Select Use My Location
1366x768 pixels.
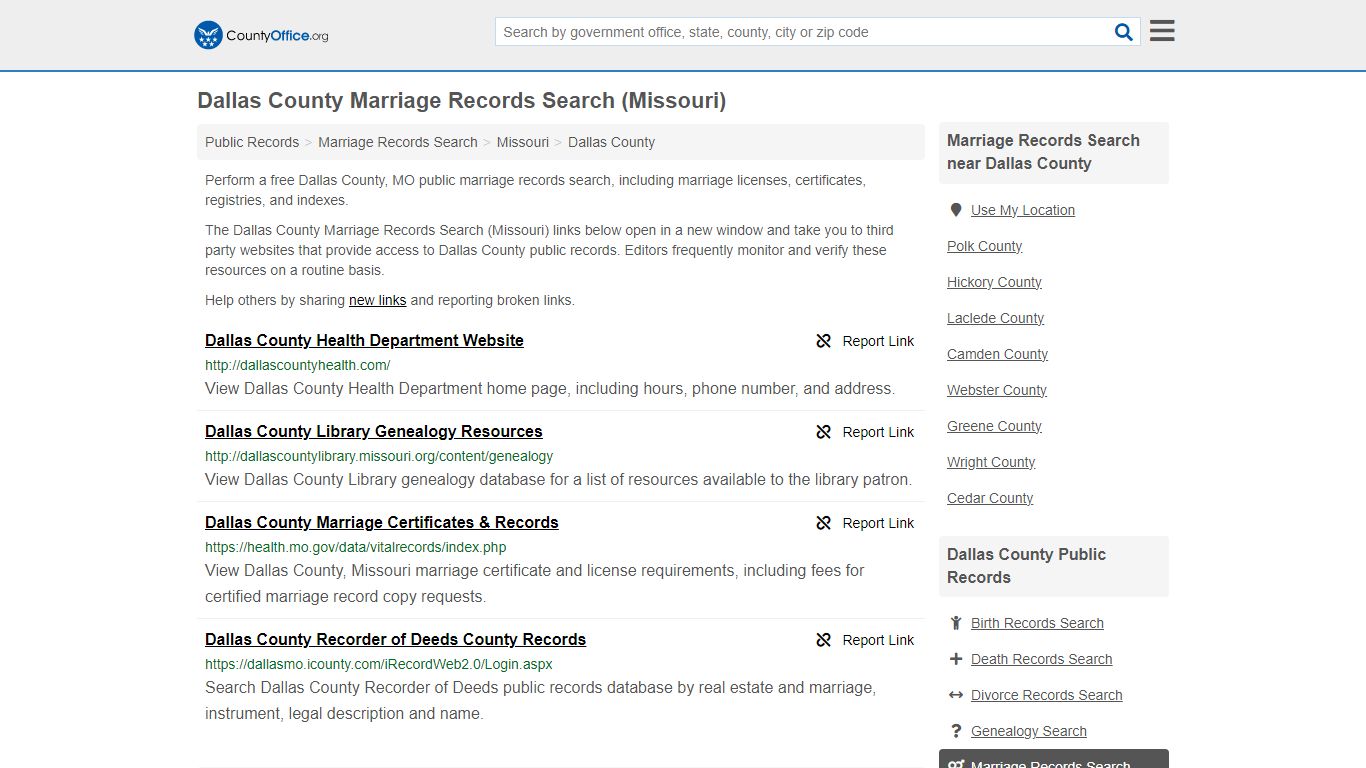(x=1023, y=210)
